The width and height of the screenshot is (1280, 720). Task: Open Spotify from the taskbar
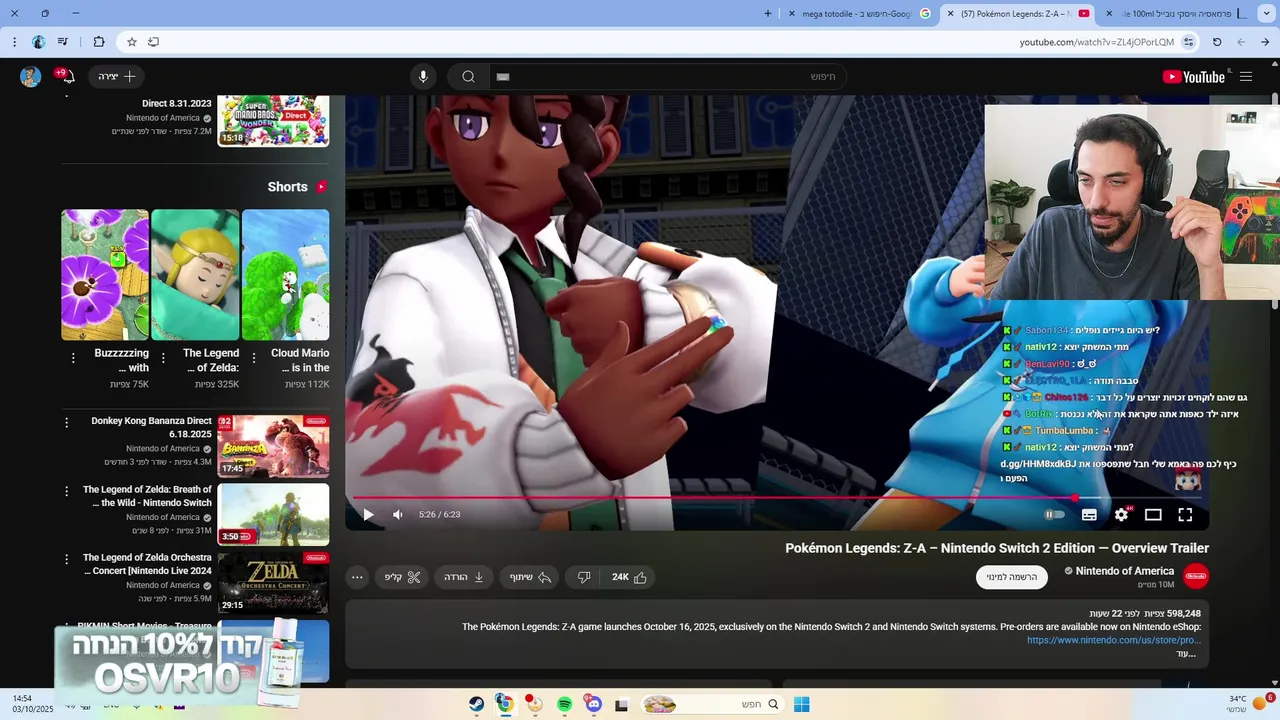[x=565, y=704]
